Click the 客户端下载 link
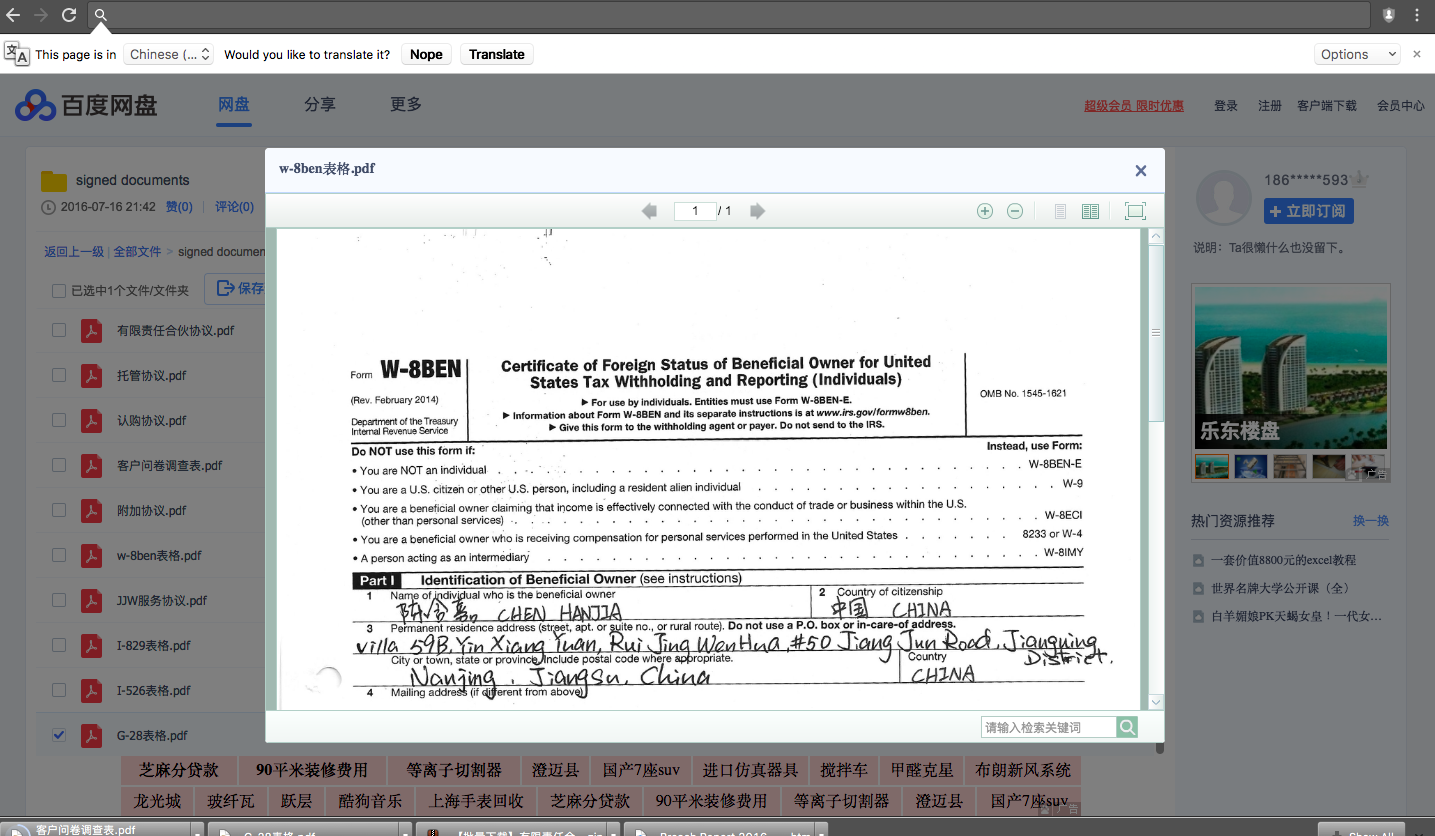 tap(1327, 105)
